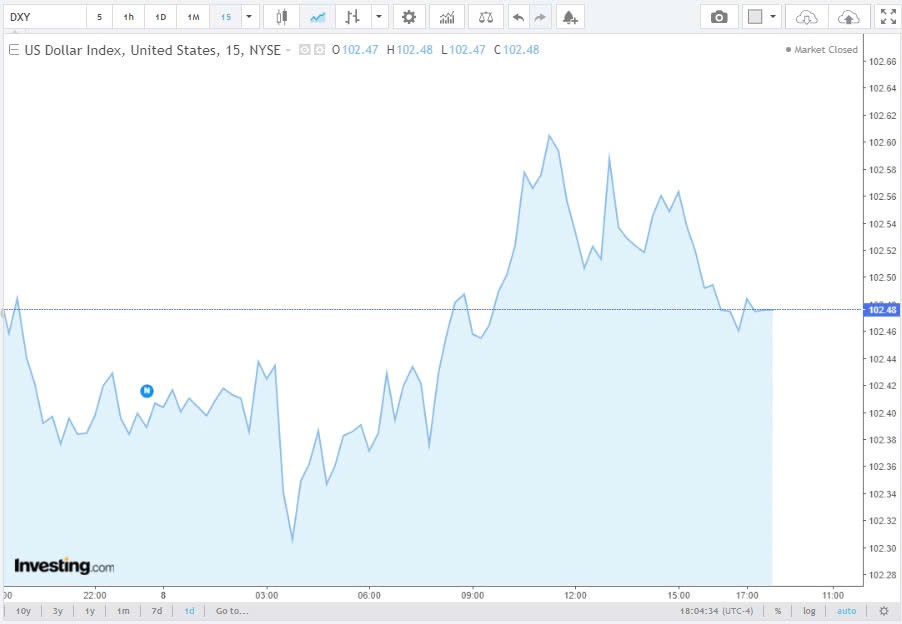This screenshot has width=902, height=624.
Task: Save chart layout via cloud upload icon
Action: coord(851,16)
